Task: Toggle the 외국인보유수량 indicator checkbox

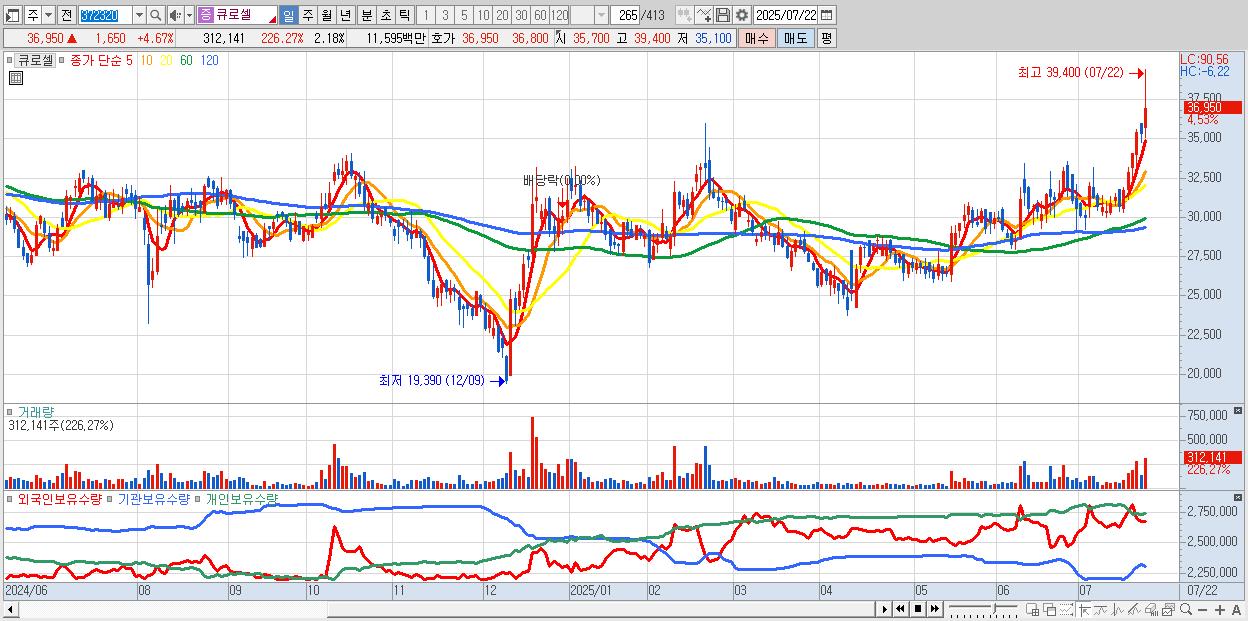Action: (x=9, y=498)
